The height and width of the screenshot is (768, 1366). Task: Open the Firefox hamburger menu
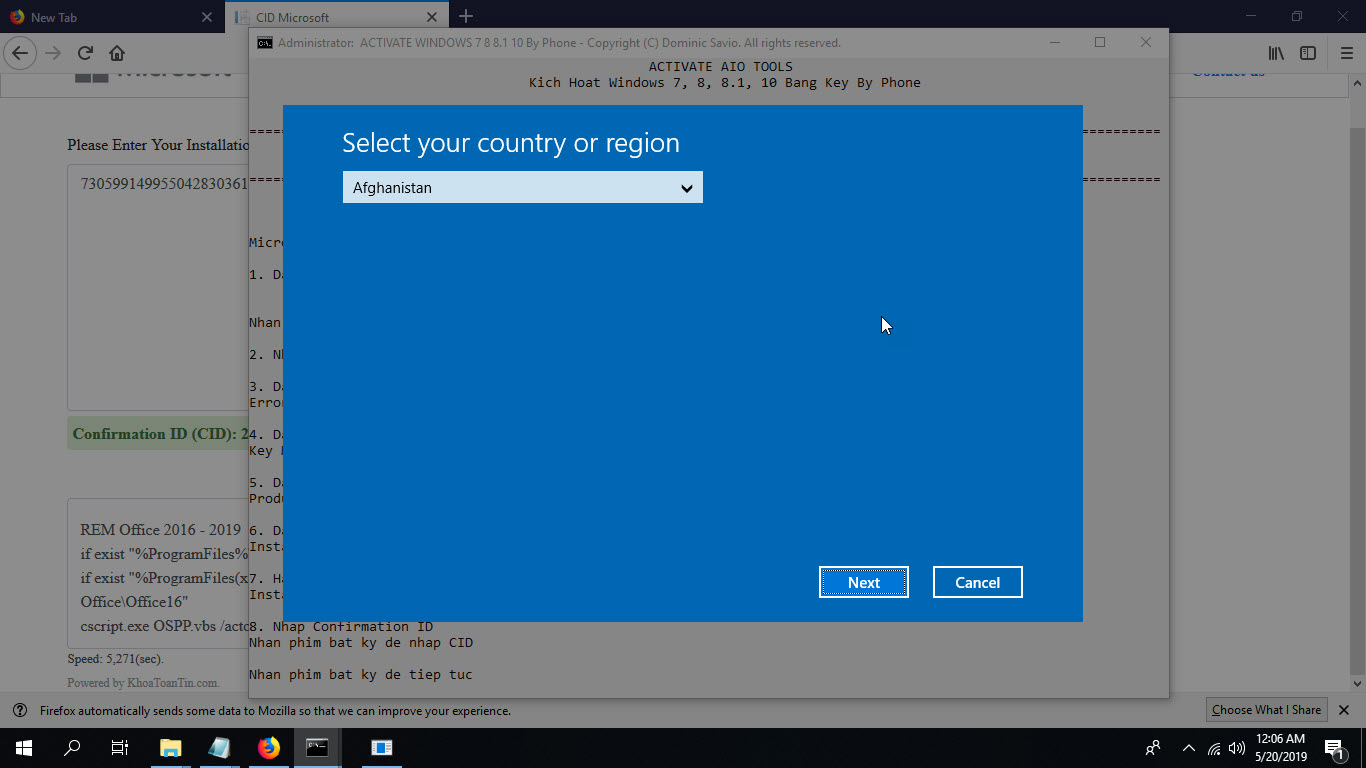pyautogui.click(x=1345, y=53)
